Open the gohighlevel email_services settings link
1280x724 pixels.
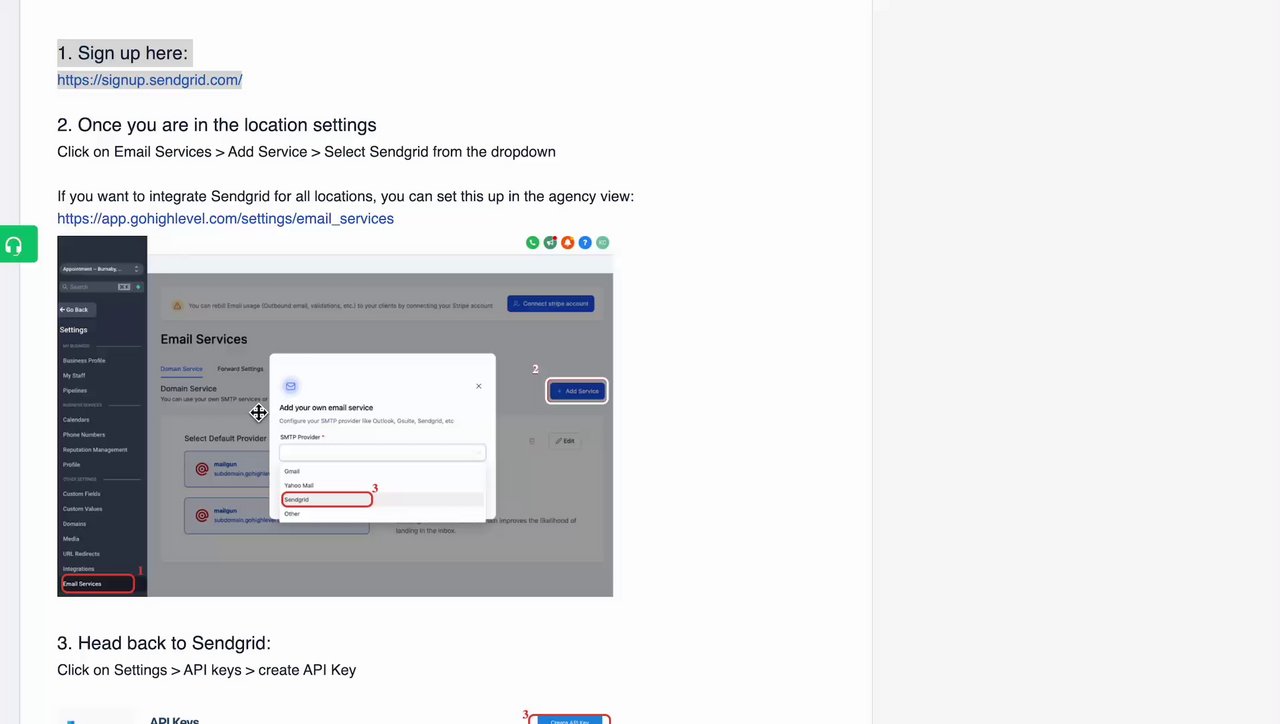point(225,219)
